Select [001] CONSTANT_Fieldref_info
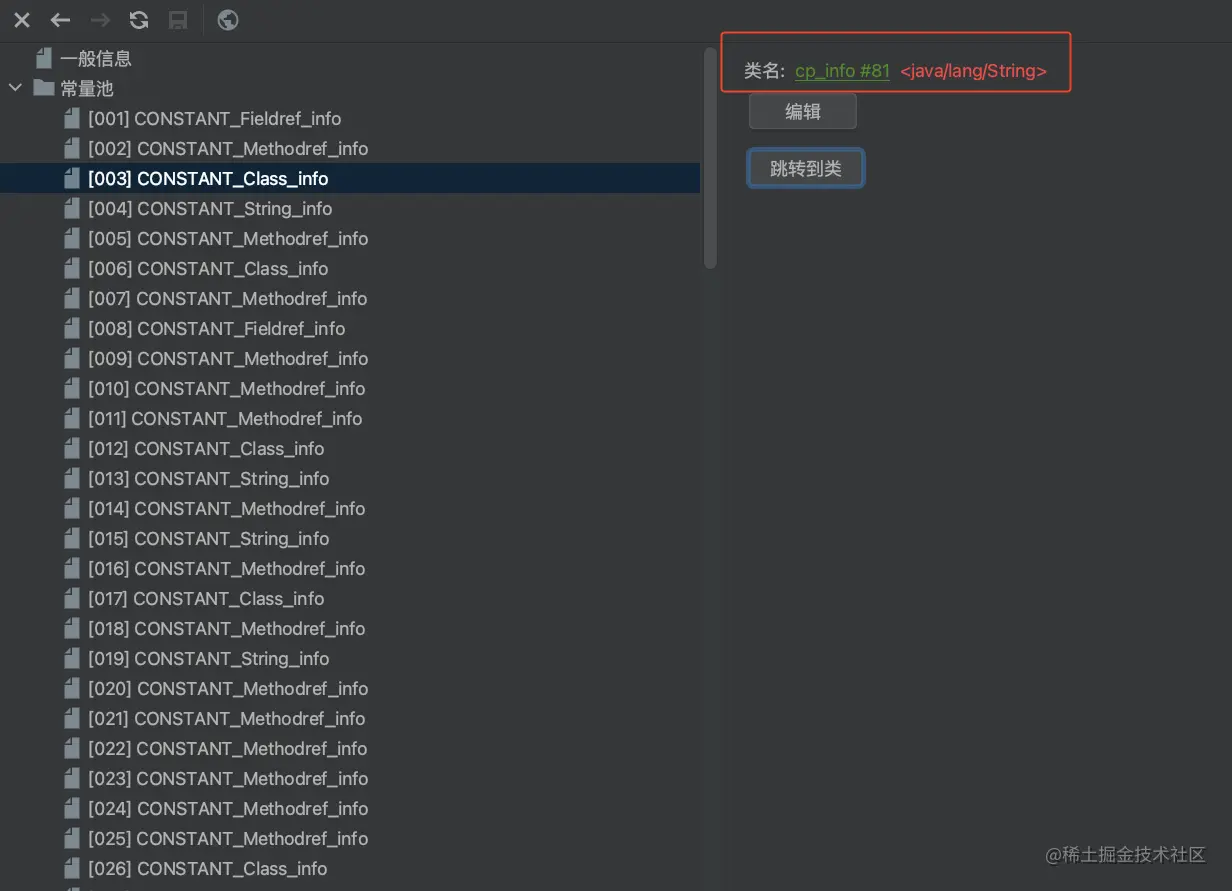Screen dimensions: 1232x891 pos(350,118)
